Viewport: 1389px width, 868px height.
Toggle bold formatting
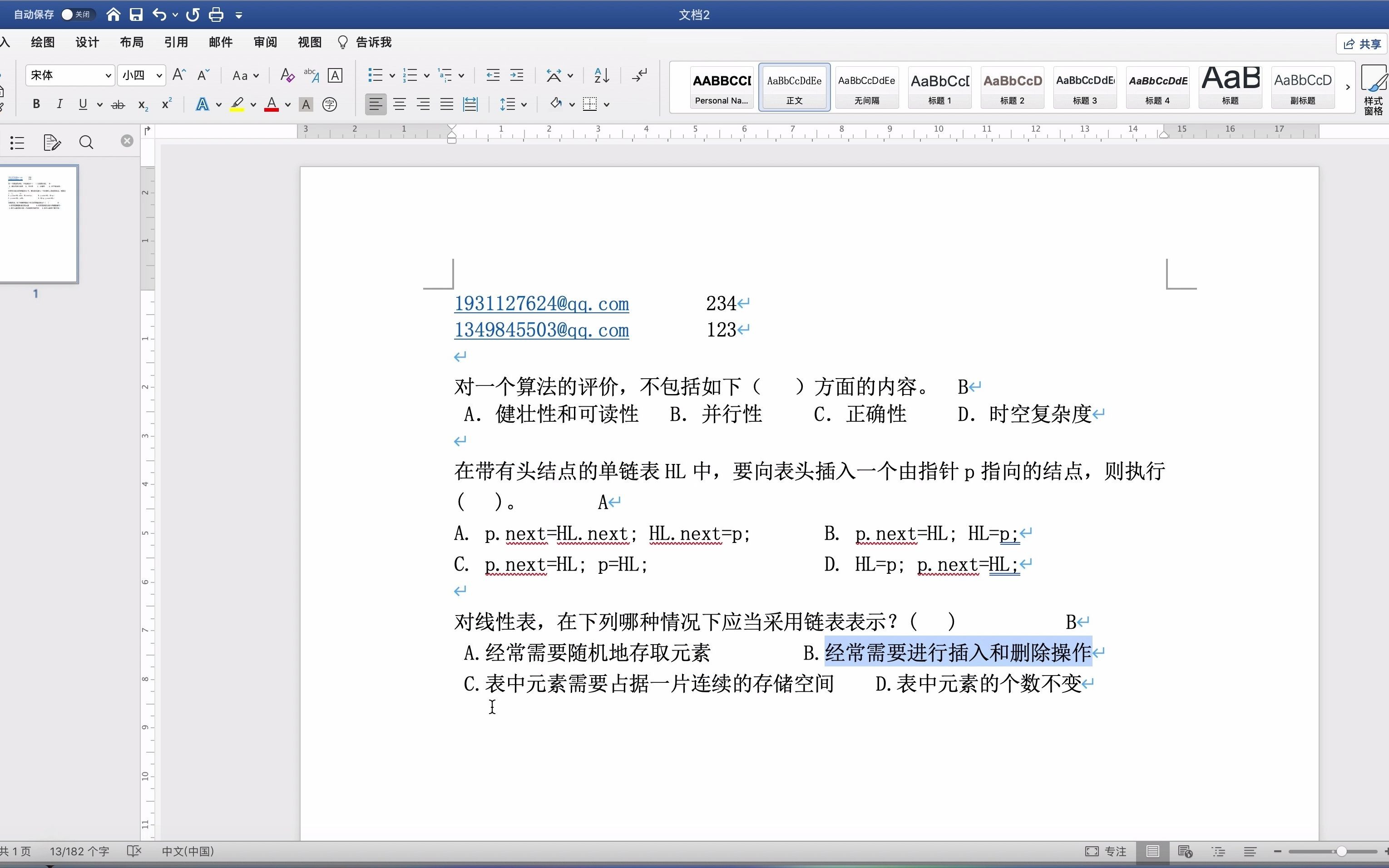click(x=36, y=104)
